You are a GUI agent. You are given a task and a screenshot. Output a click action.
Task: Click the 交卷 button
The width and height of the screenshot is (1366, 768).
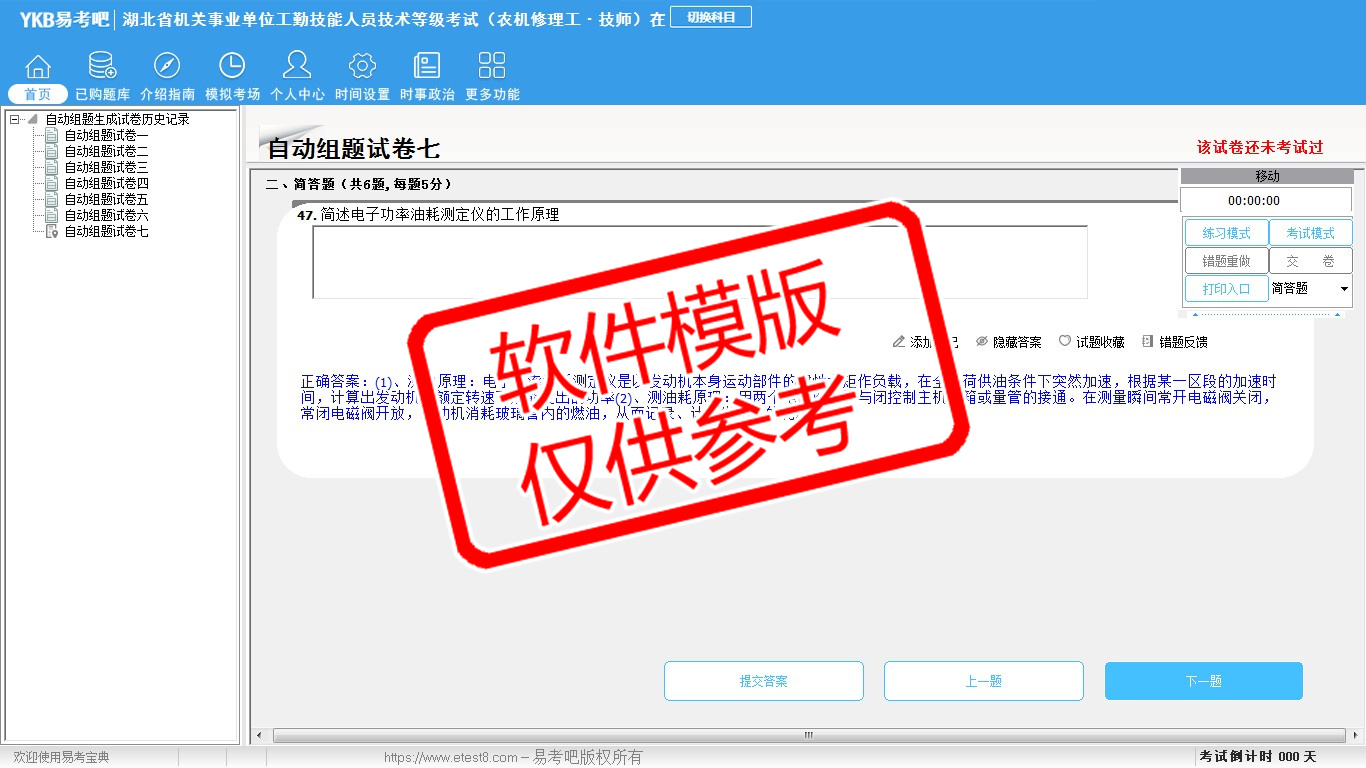tap(1310, 261)
